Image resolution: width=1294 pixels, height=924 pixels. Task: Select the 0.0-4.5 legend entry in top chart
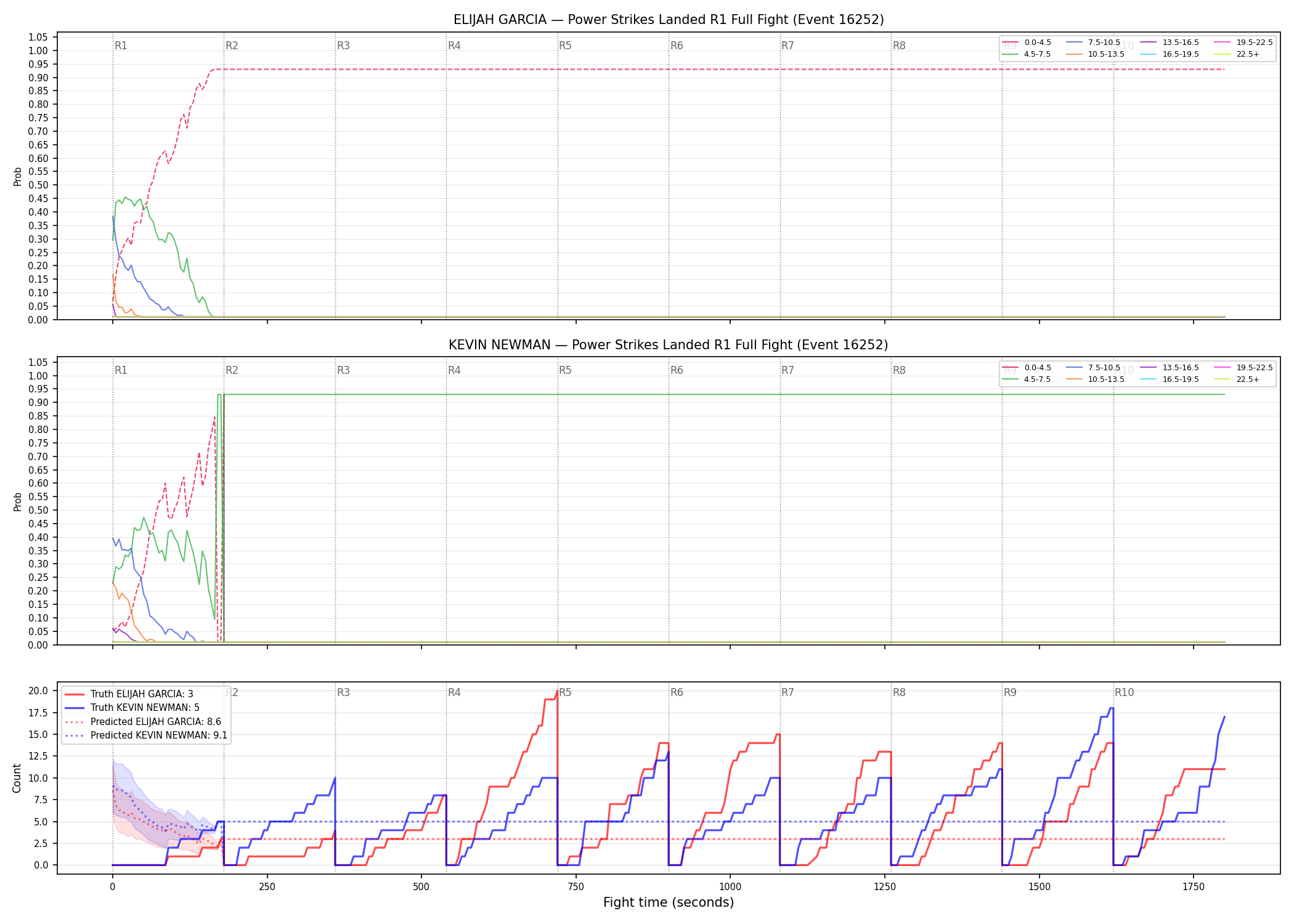1027,43
